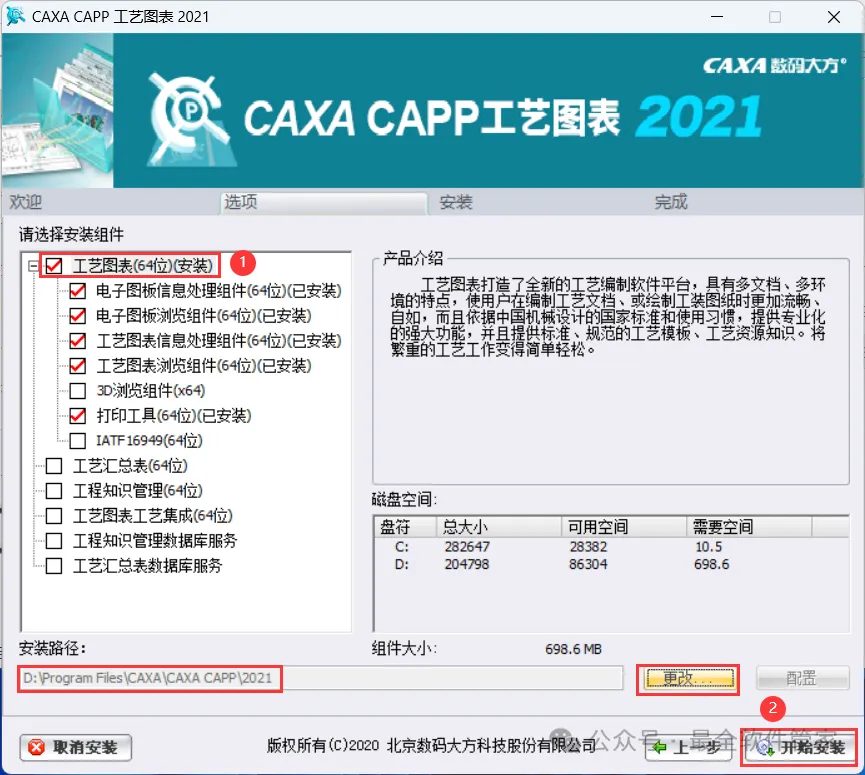
Task: Click the 698.6 MB component size value
Action: pyautogui.click(x=573, y=649)
